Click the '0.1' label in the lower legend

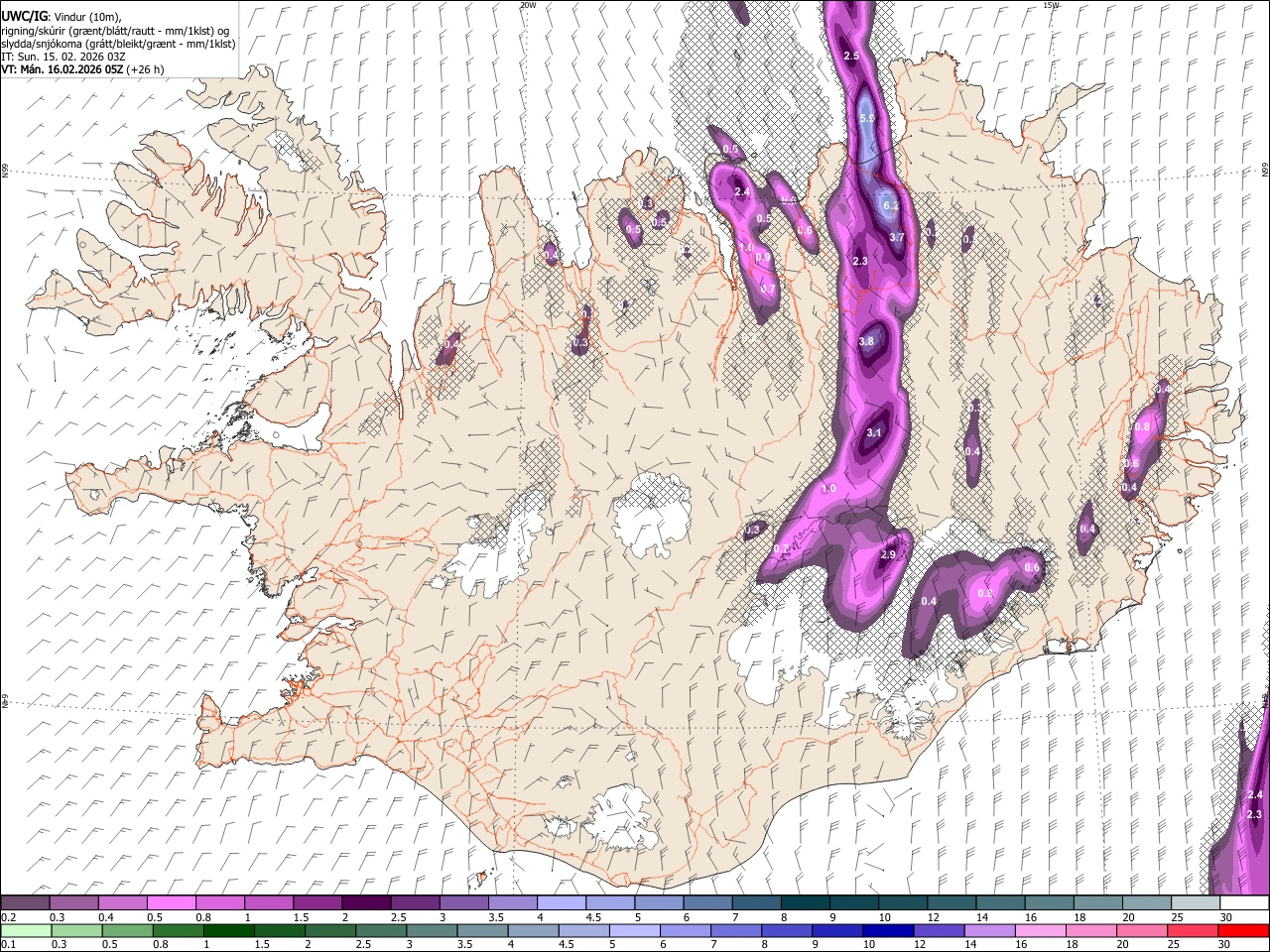[x=9, y=944]
